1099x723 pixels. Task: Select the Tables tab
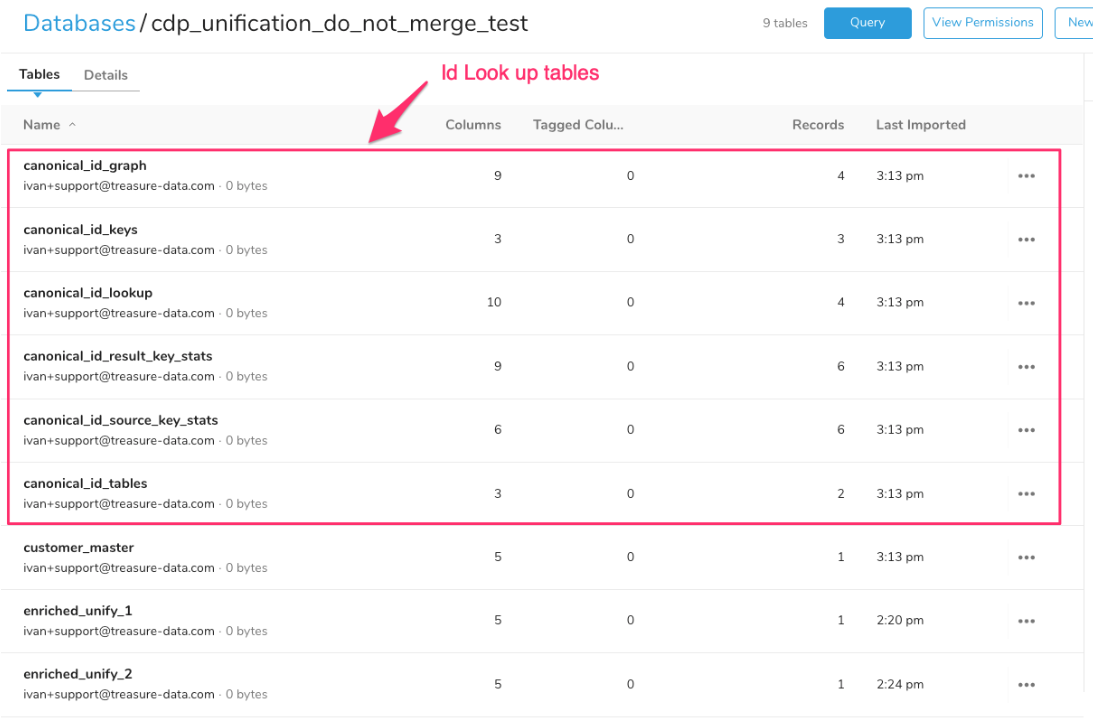coord(39,75)
